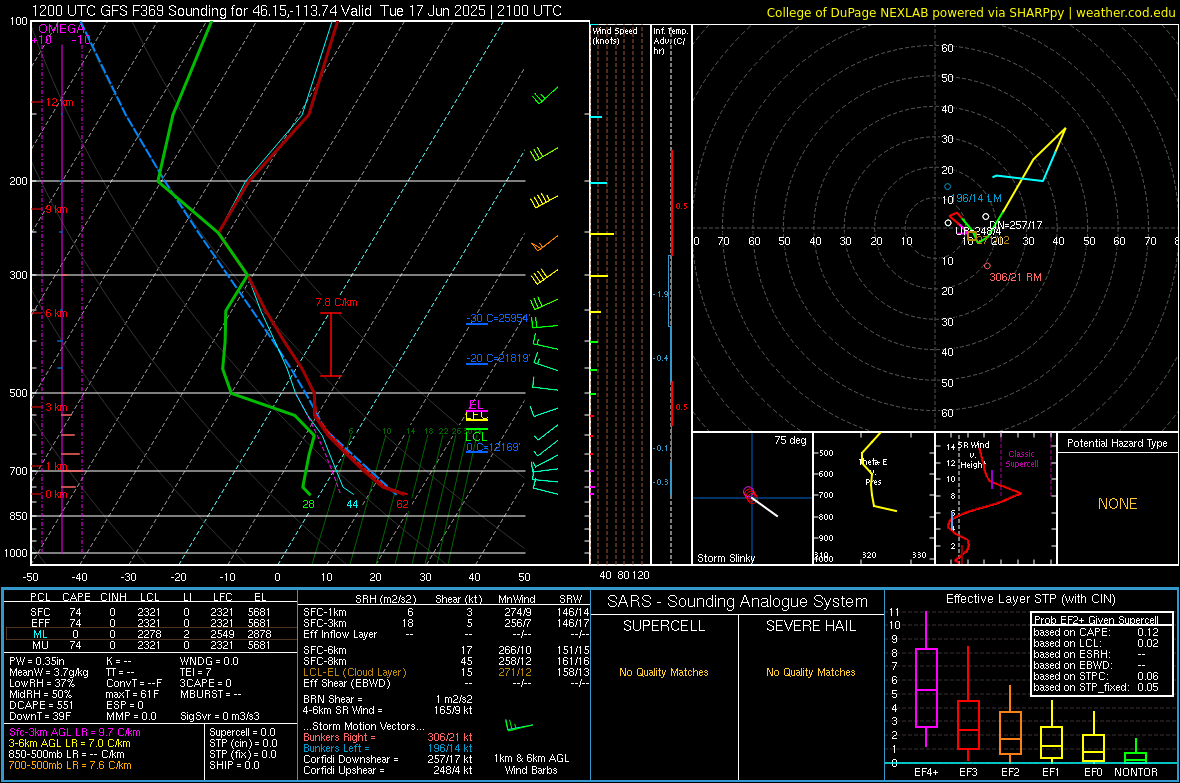Click the "Sfc-3km AGL LR = 9.7 C/km" line
Image resolution: width=1180 pixels, height=783 pixels.
(x=75, y=732)
